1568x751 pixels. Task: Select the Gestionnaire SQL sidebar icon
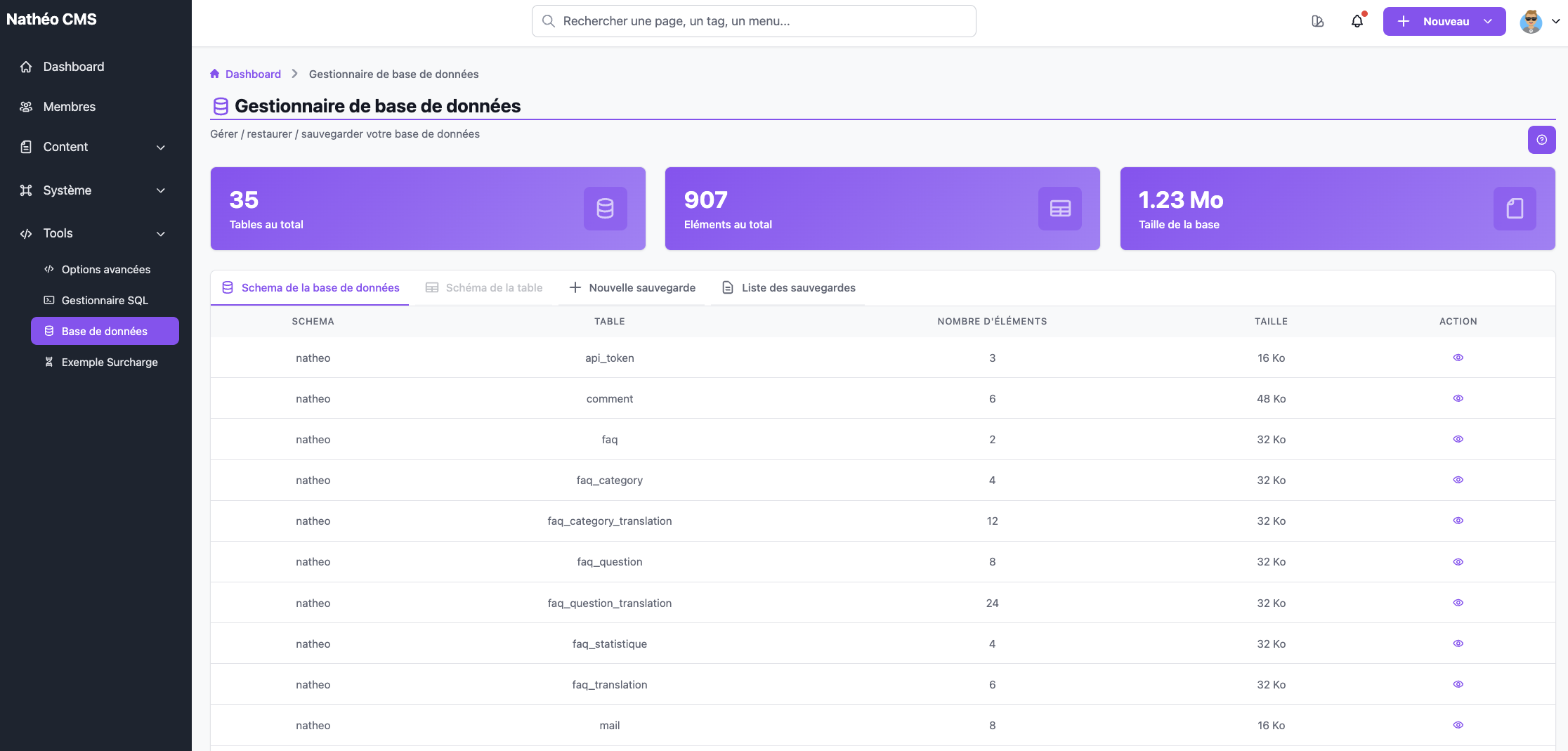(48, 300)
